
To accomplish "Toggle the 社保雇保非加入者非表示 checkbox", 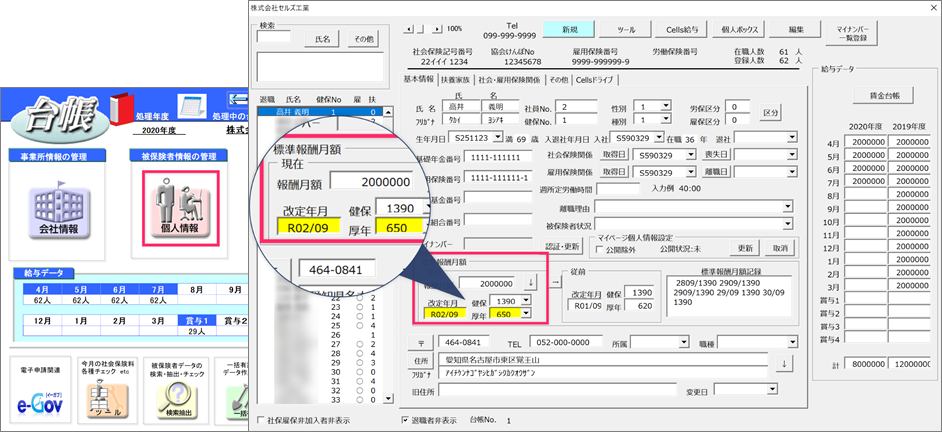I will [260, 420].
